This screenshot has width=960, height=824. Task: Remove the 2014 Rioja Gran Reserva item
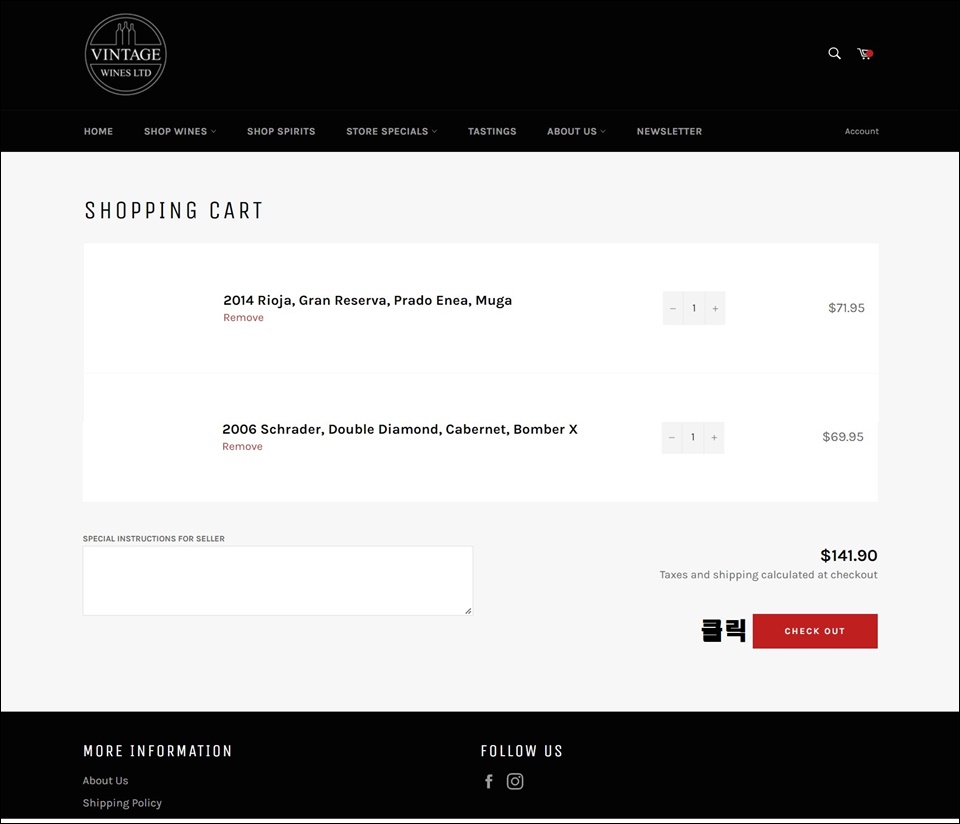click(x=243, y=318)
